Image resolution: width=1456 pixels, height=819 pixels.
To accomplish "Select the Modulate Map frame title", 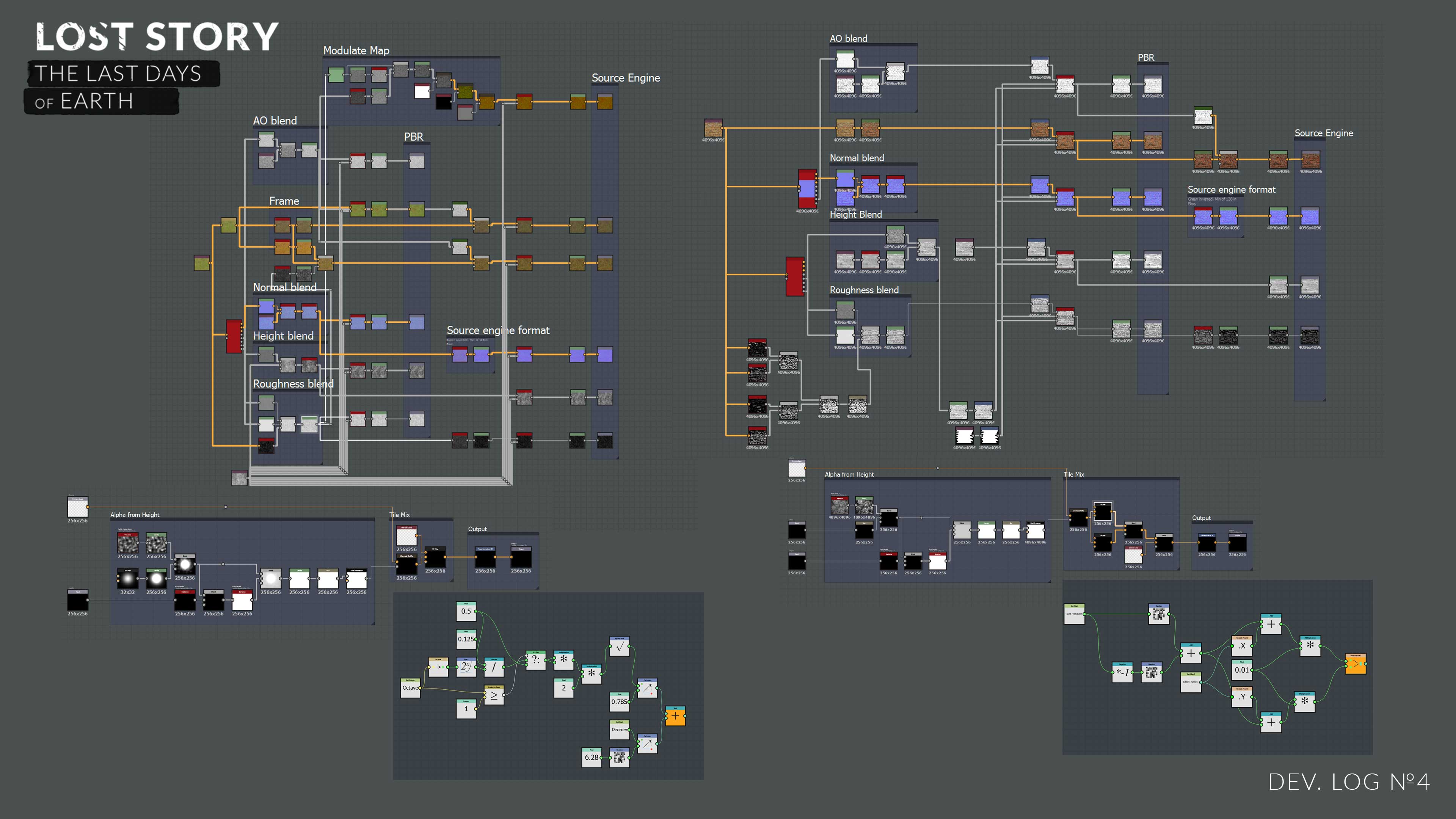I will tap(356, 50).
